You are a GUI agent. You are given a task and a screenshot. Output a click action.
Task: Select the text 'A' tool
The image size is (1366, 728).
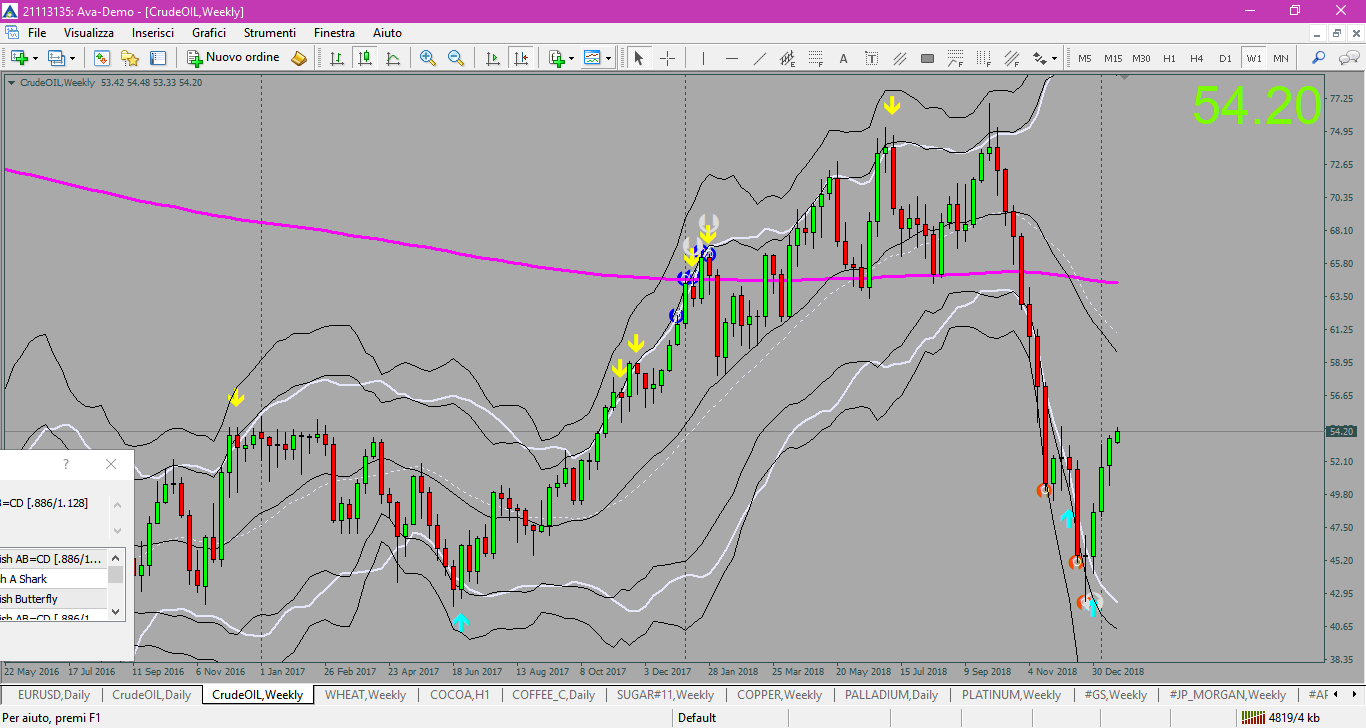click(x=843, y=58)
